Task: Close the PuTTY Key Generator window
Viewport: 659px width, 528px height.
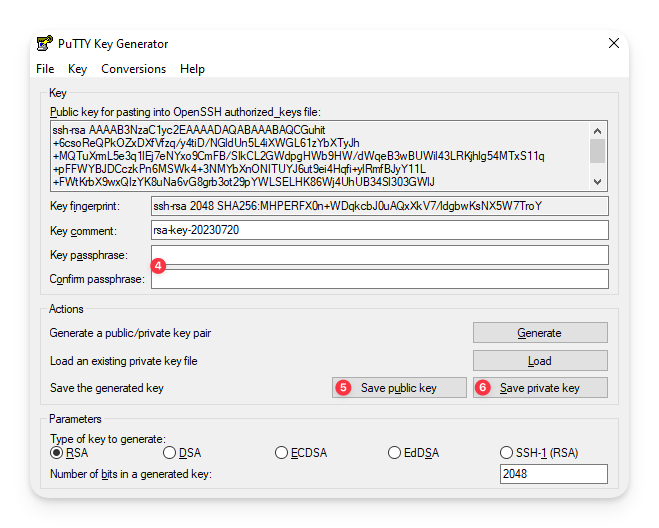Action: [614, 43]
